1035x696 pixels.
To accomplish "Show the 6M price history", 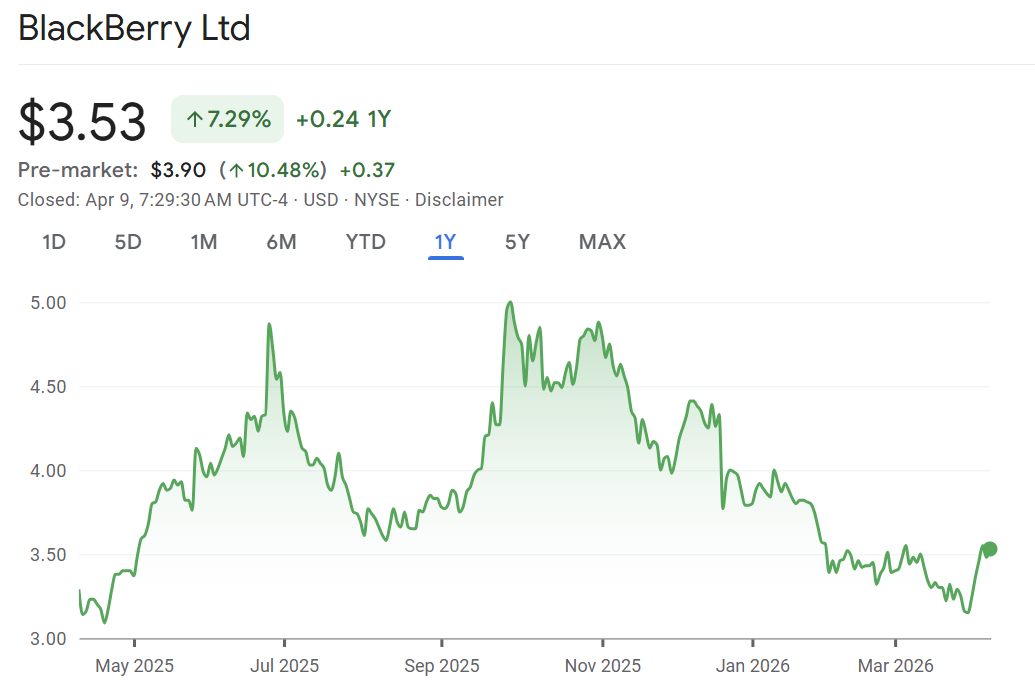I will tap(281, 242).
